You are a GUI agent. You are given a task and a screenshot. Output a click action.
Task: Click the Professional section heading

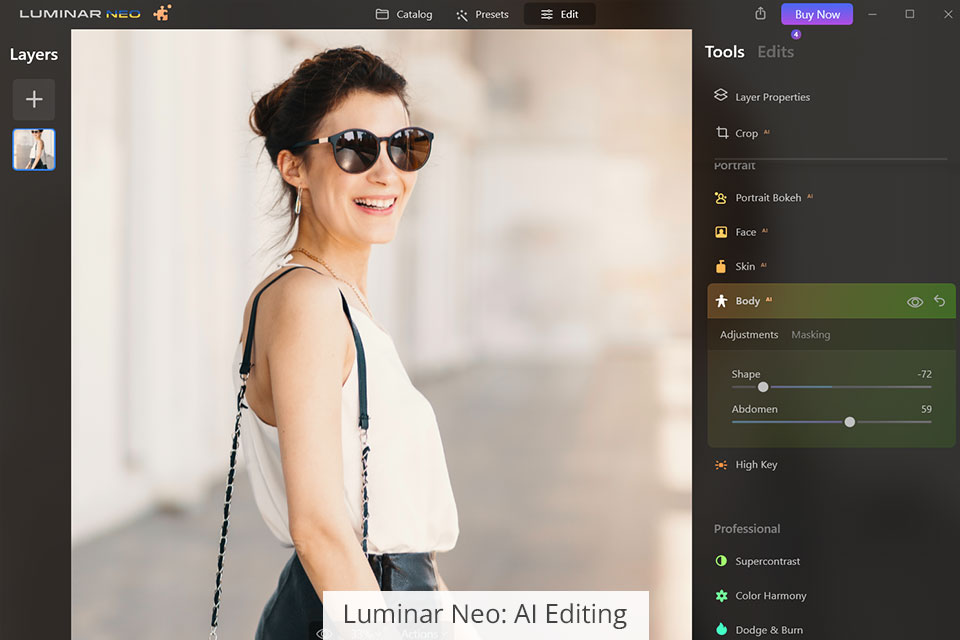pyautogui.click(x=747, y=529)
